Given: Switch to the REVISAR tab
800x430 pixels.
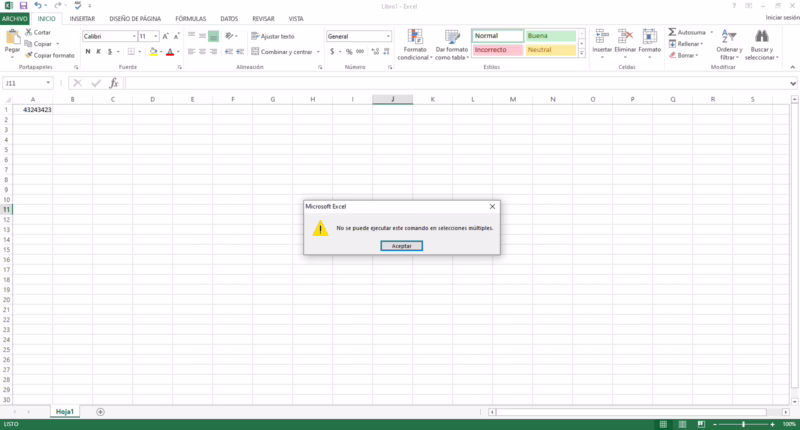Looking at the screenshot, I should [x=263, y=18].
